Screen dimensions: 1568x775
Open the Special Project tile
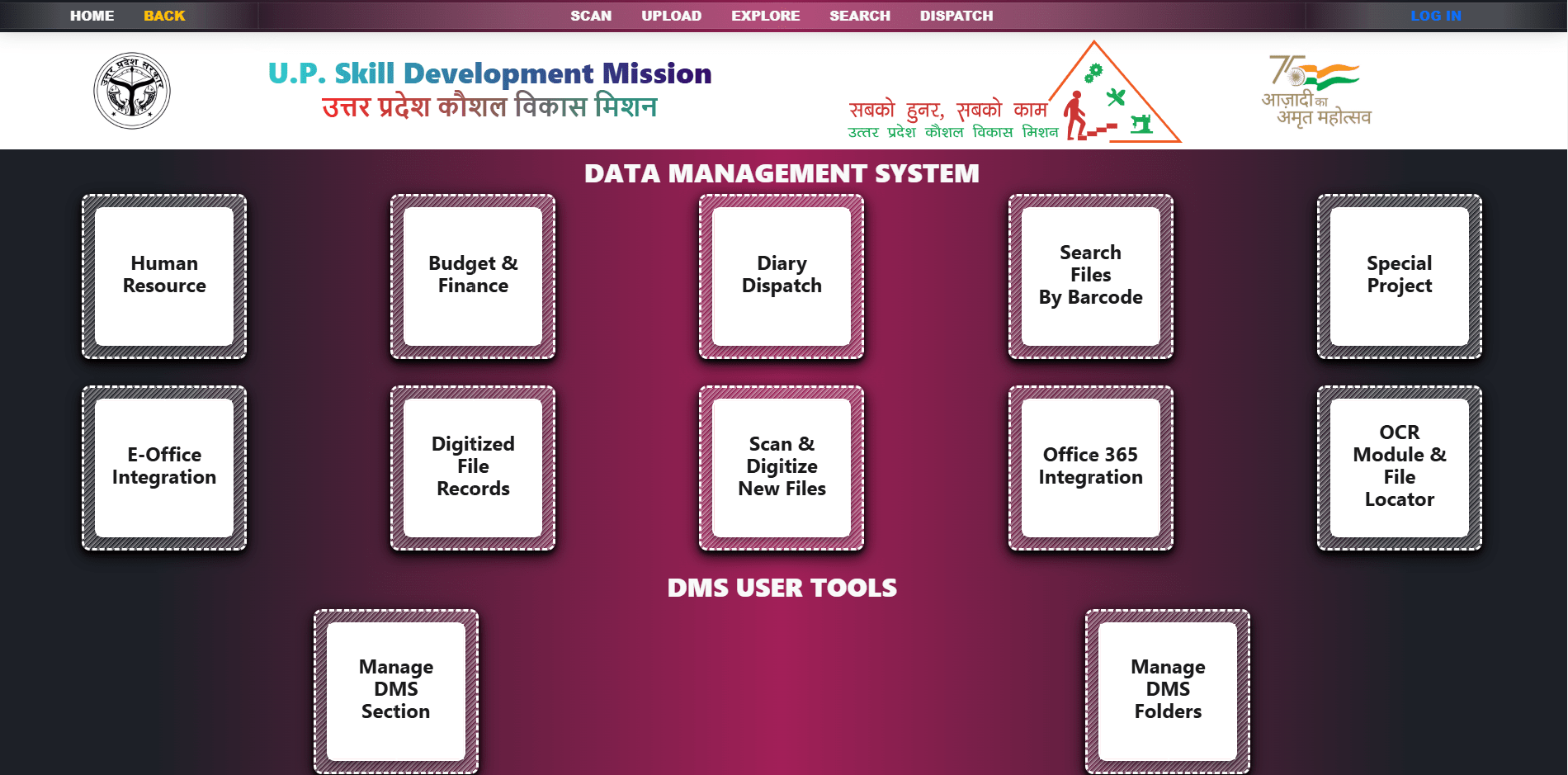pos(1400,276)
